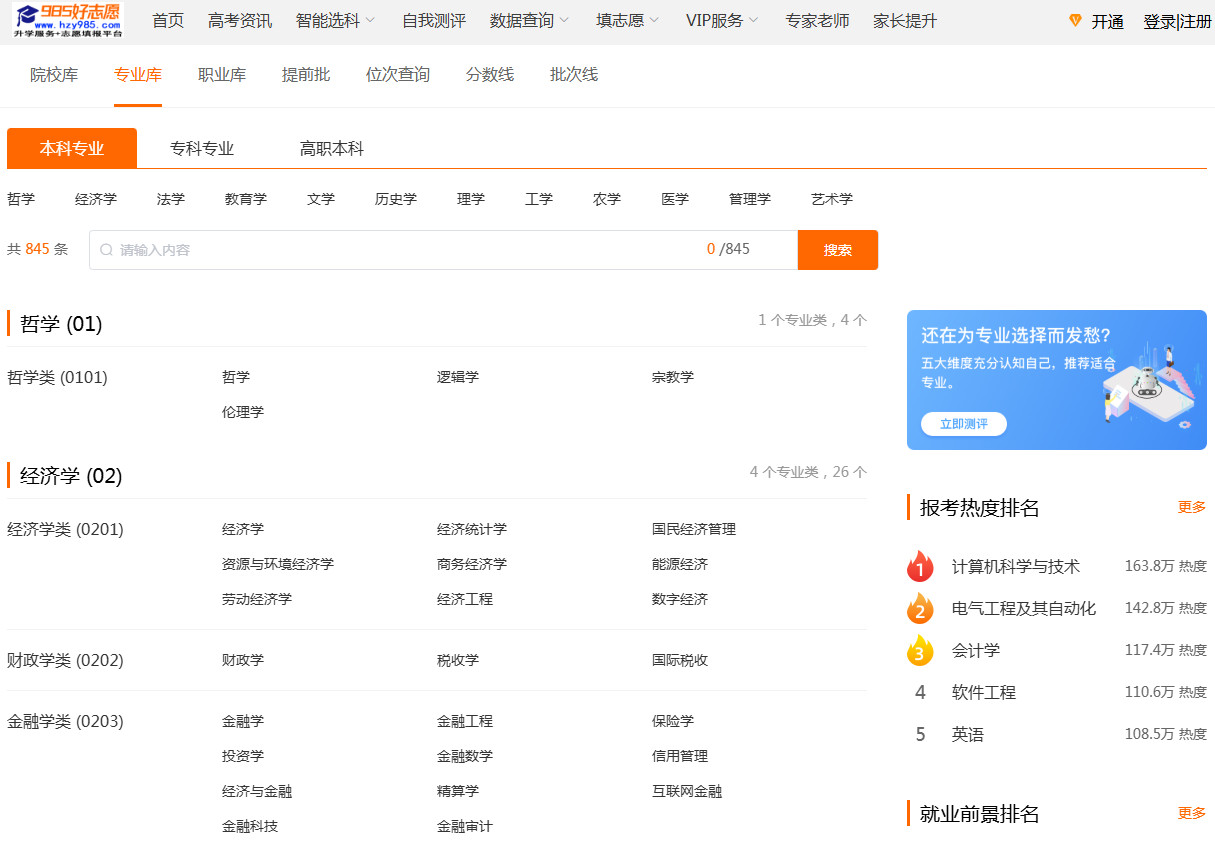Switch to the 职业库 tab

[222, 75]
